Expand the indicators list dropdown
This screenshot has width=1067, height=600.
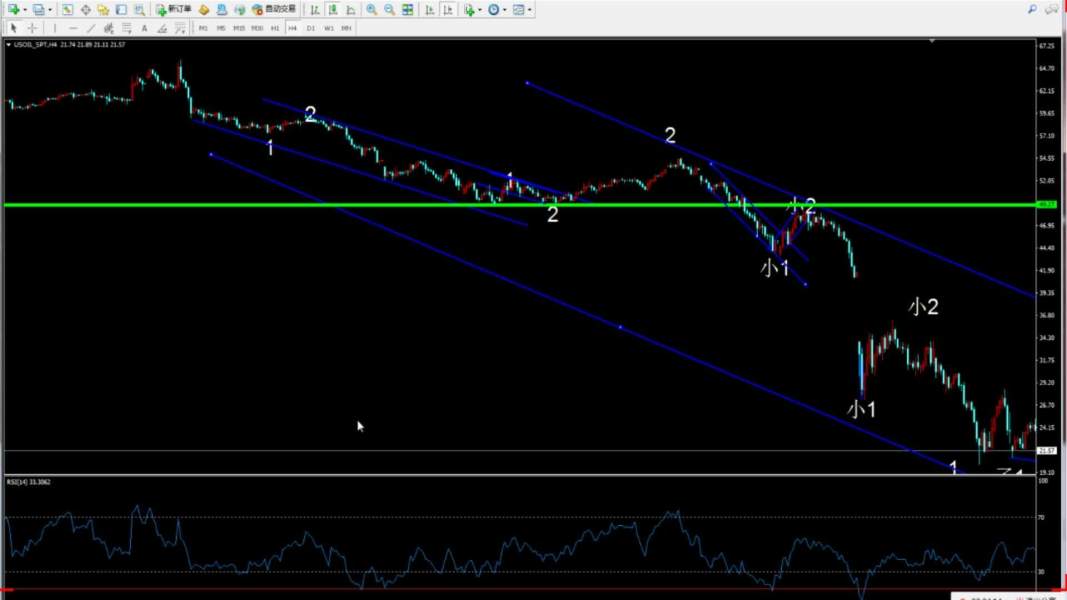coord(480,9)
